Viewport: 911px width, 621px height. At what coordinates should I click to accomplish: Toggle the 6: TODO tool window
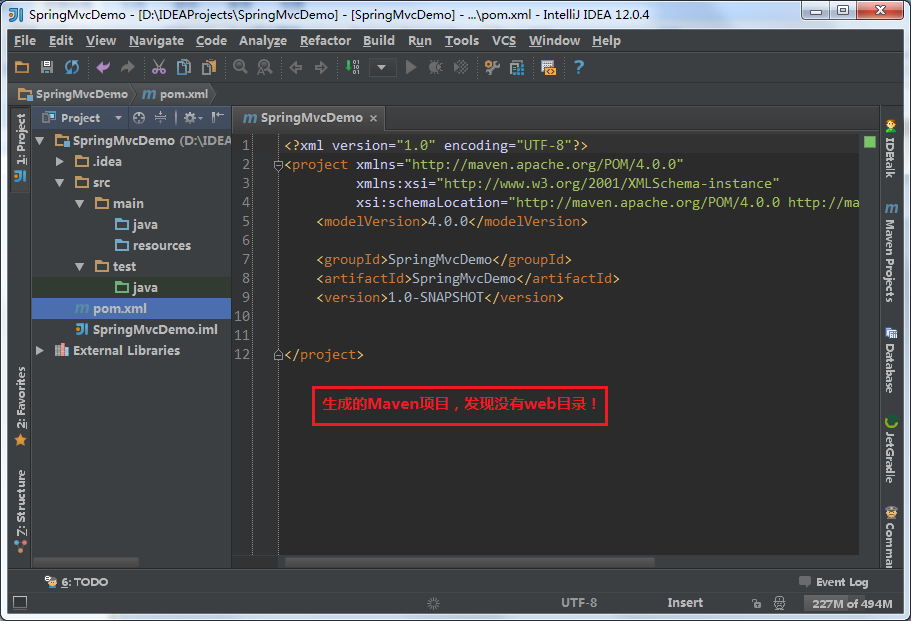pyautogui.click(x=77, y=581)
